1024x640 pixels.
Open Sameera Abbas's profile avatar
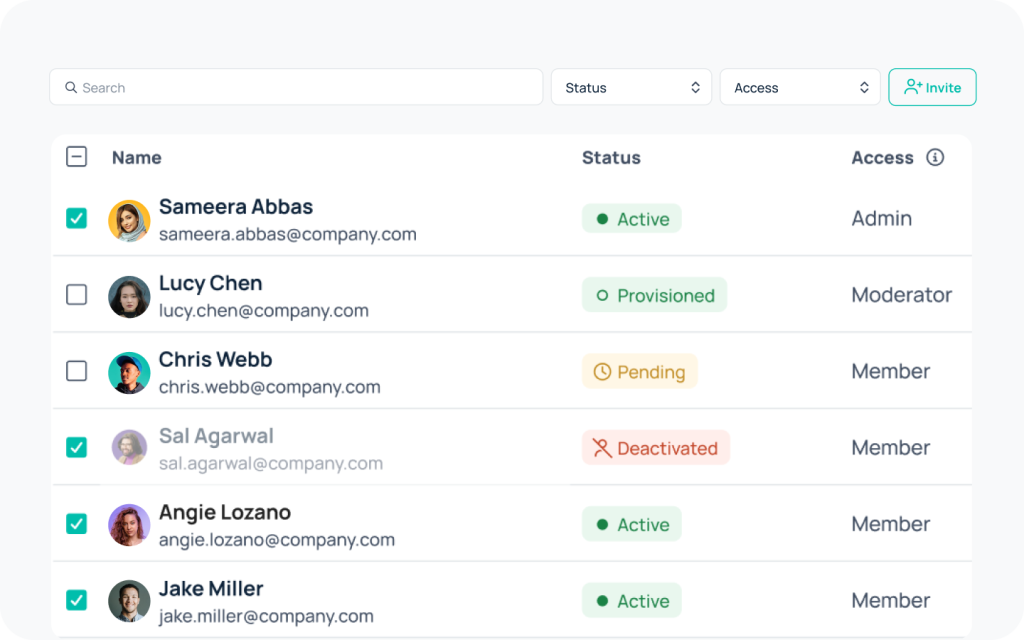tap(129, 220)
